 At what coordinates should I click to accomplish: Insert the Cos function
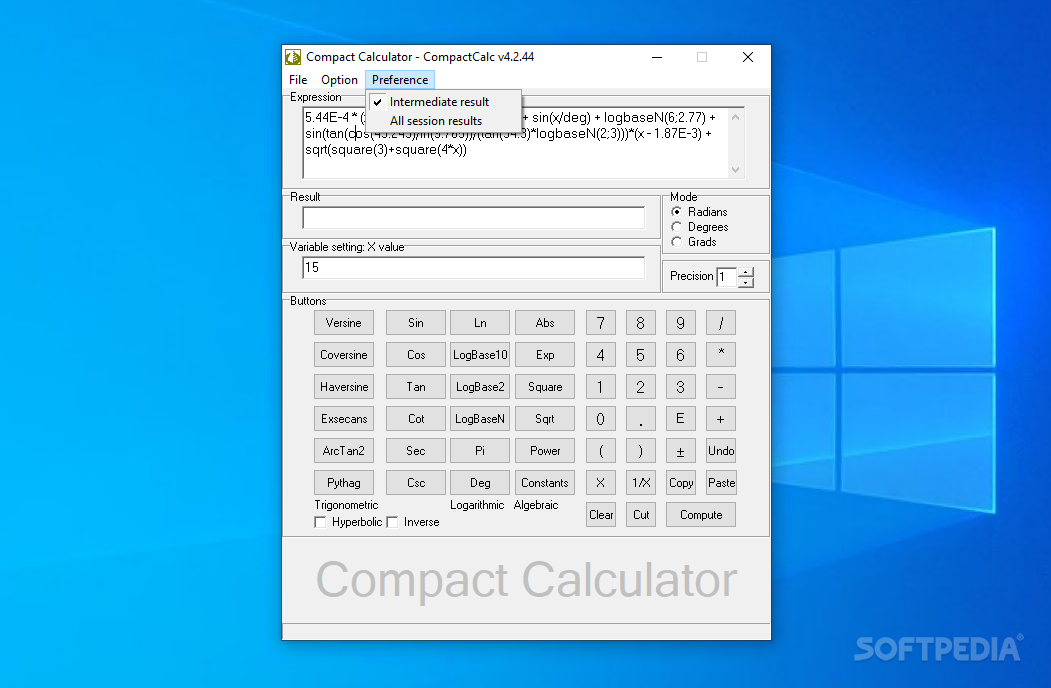(x=416, y=355)
